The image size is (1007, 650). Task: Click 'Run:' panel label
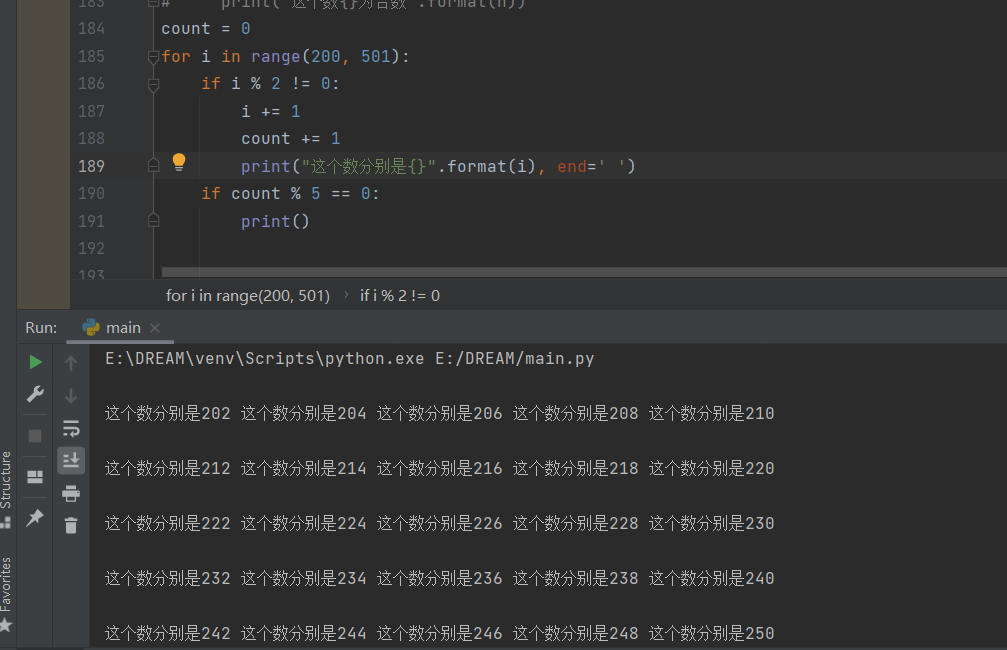41,328
